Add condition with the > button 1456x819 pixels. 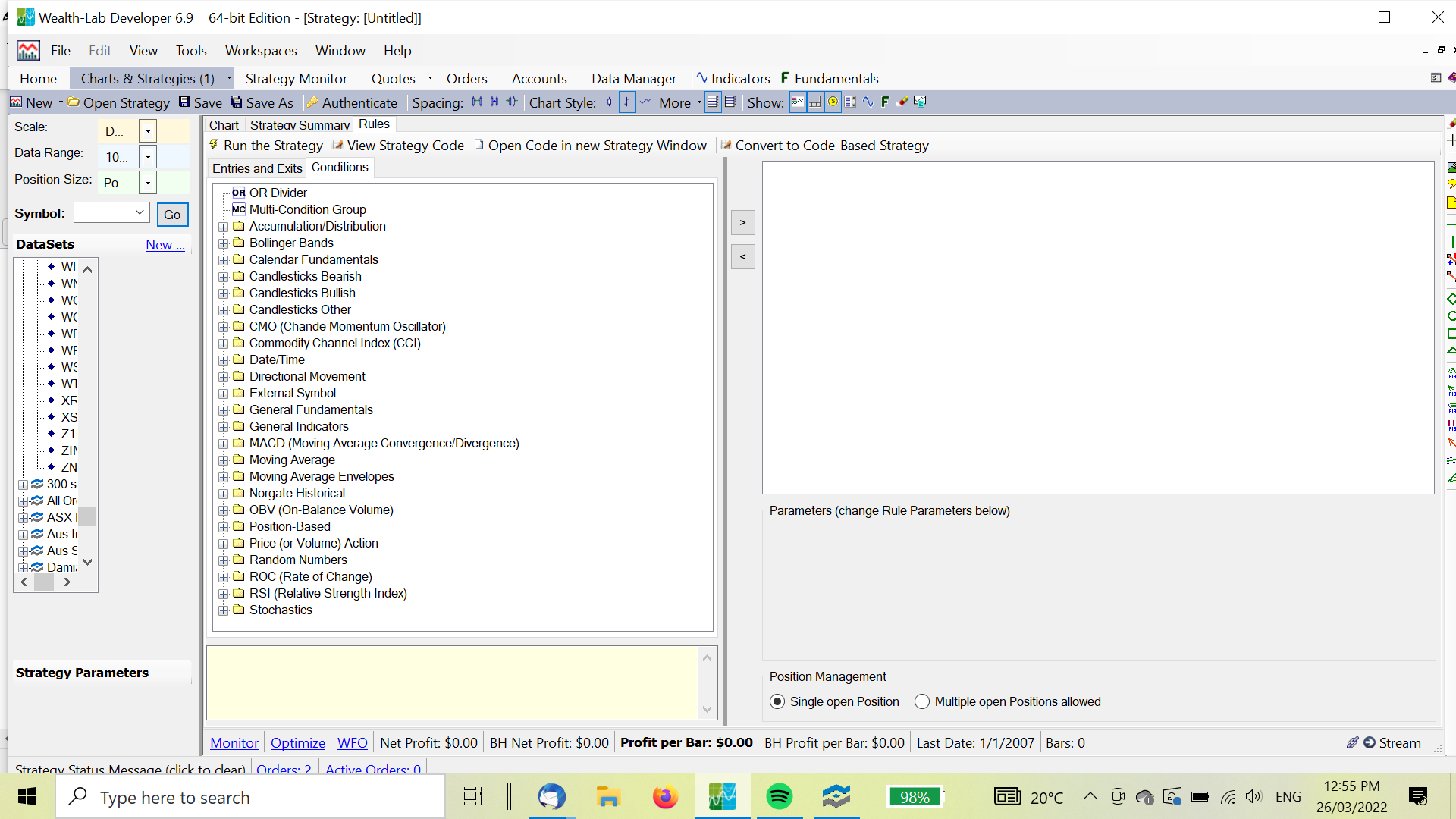tap(742, 223)
